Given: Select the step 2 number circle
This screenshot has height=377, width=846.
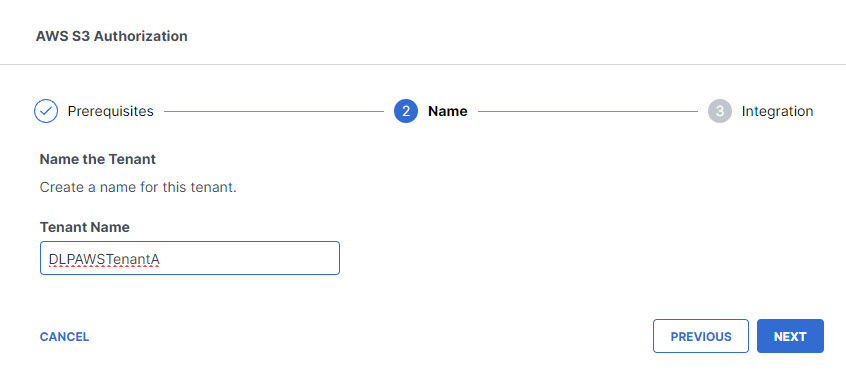Looking at the screenshot, I should click(406, 111).
